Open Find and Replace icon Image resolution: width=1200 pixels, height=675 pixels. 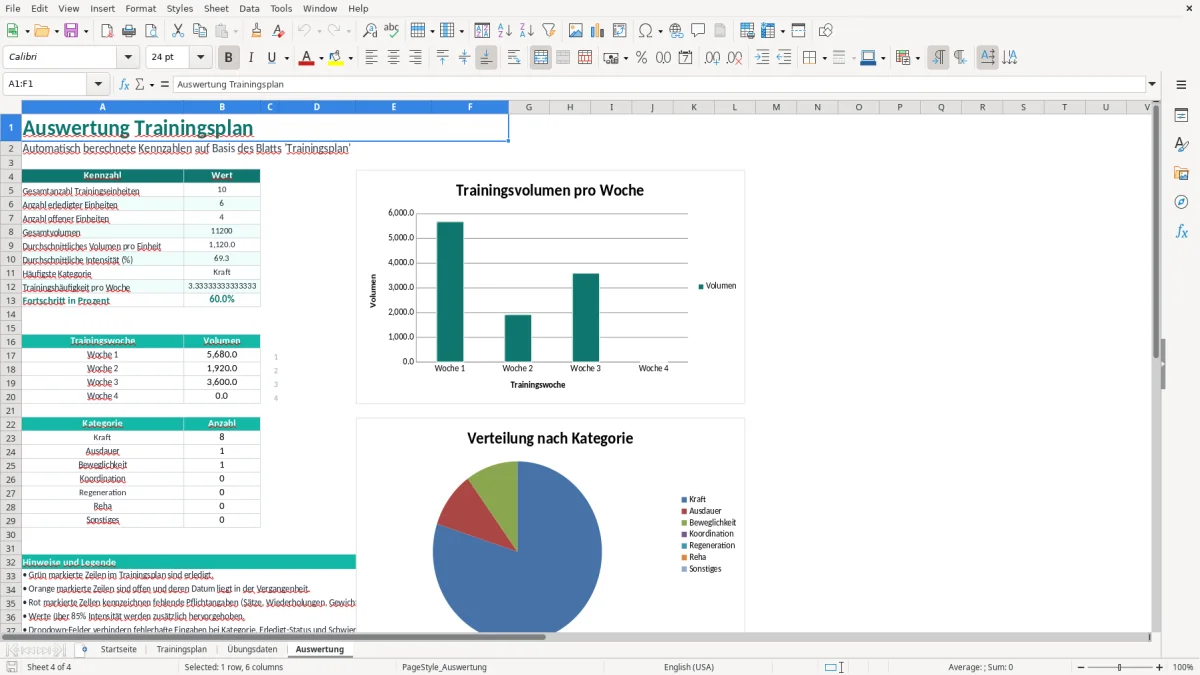[370, 31]
